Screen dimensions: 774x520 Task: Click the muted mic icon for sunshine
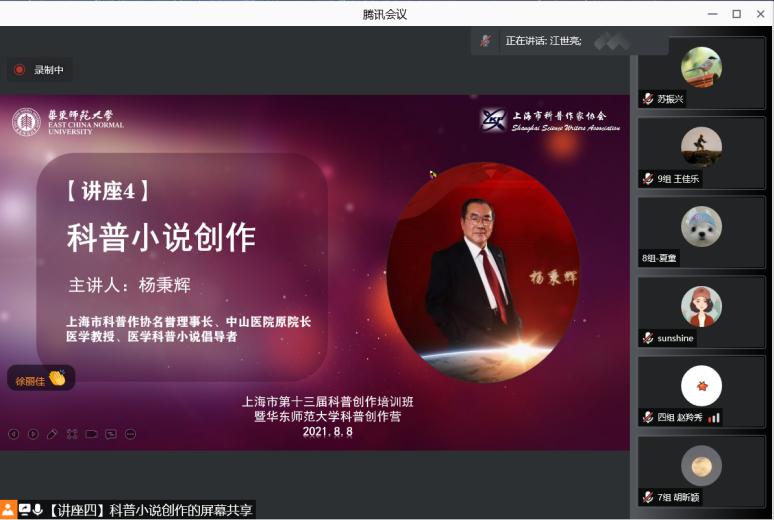(648, 338)
